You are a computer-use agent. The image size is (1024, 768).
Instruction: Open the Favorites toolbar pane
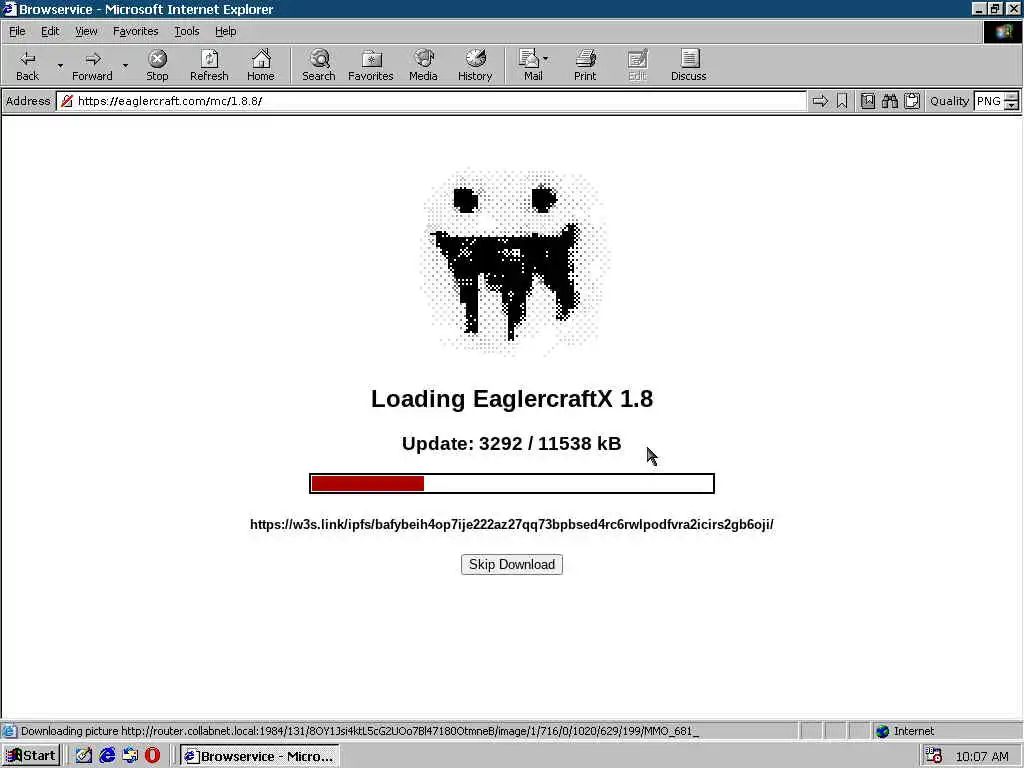coord(371,65)
